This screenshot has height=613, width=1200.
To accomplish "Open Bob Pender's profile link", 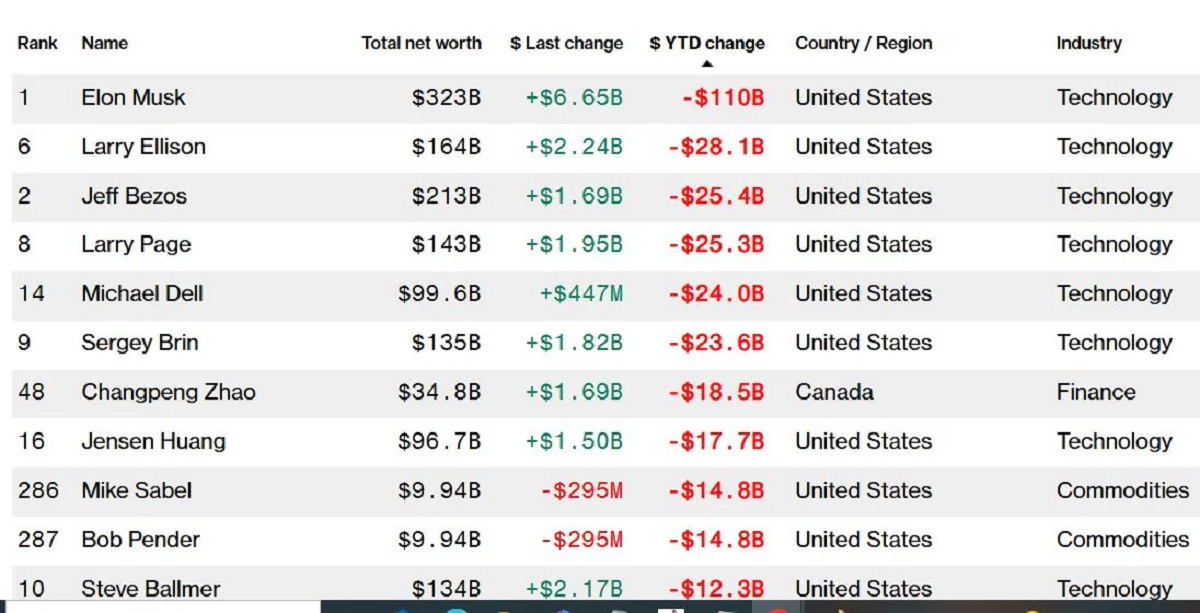I will (x=140, y=539).
